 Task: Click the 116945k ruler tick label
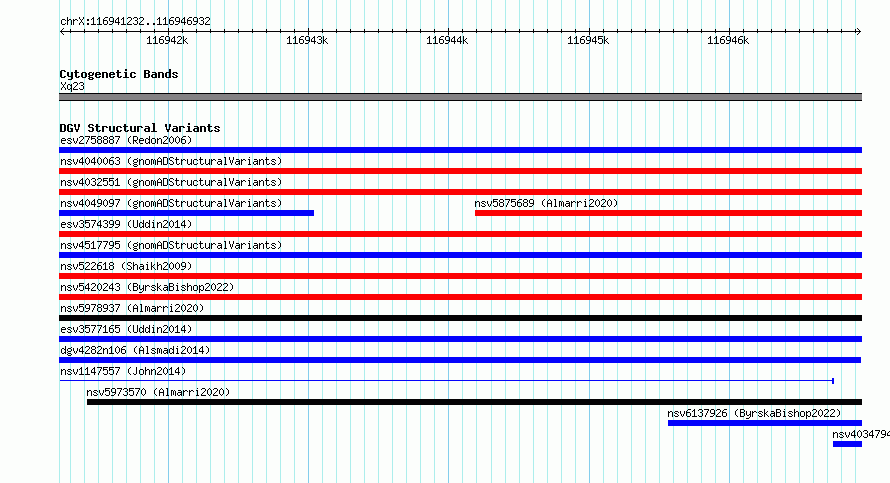tap(588, 40)
